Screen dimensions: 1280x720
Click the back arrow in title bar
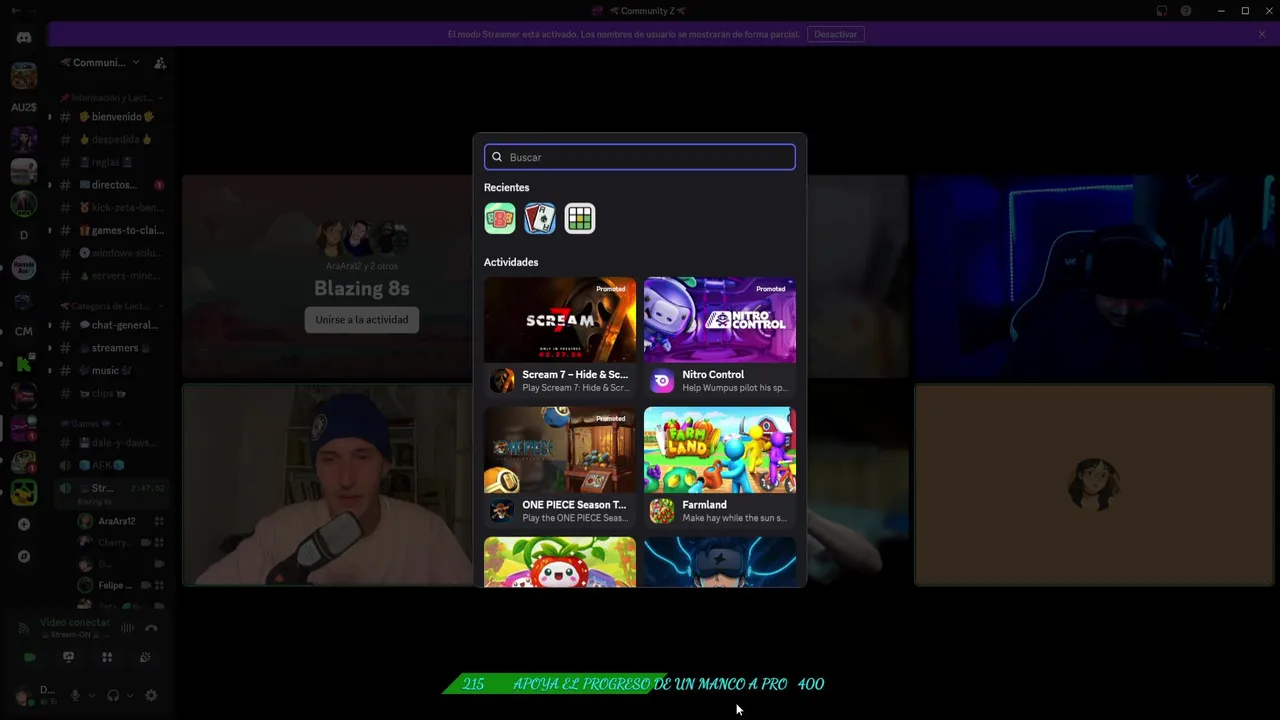(x=15, y=11)
